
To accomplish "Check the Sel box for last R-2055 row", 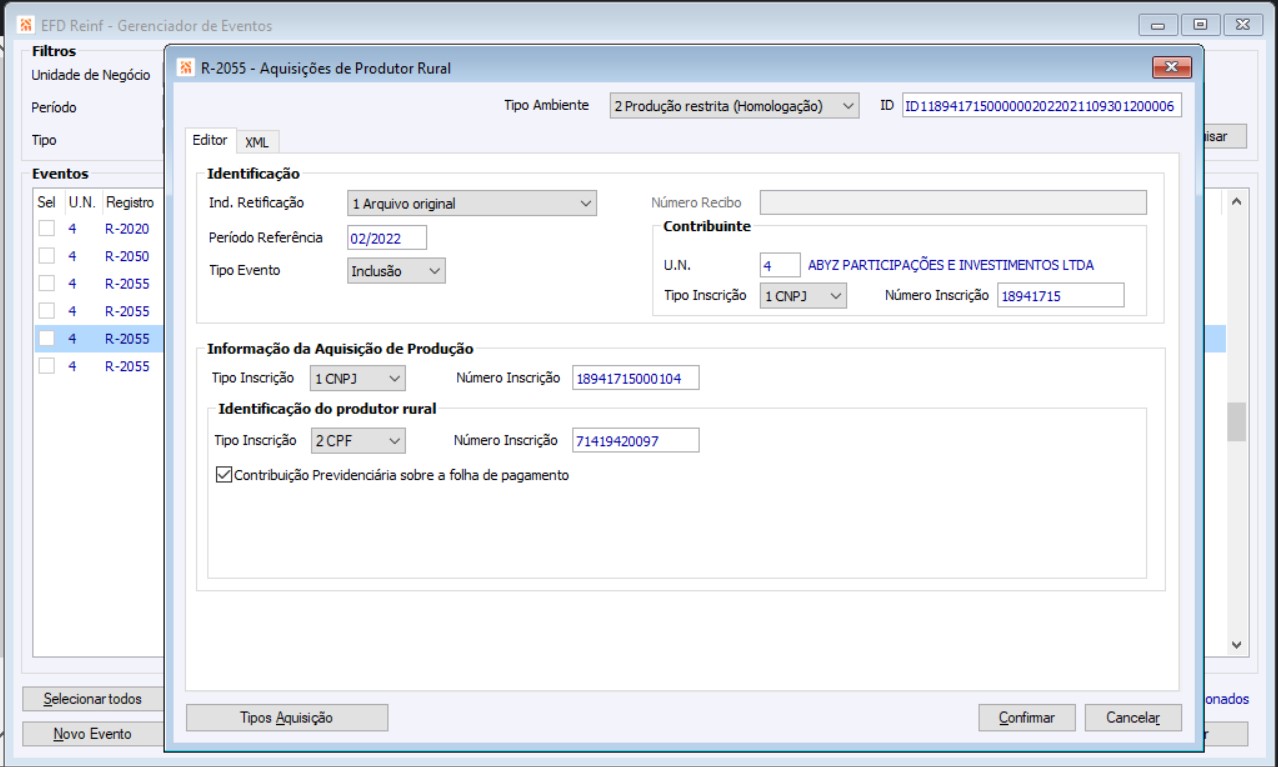I will (x=46, y=366).
